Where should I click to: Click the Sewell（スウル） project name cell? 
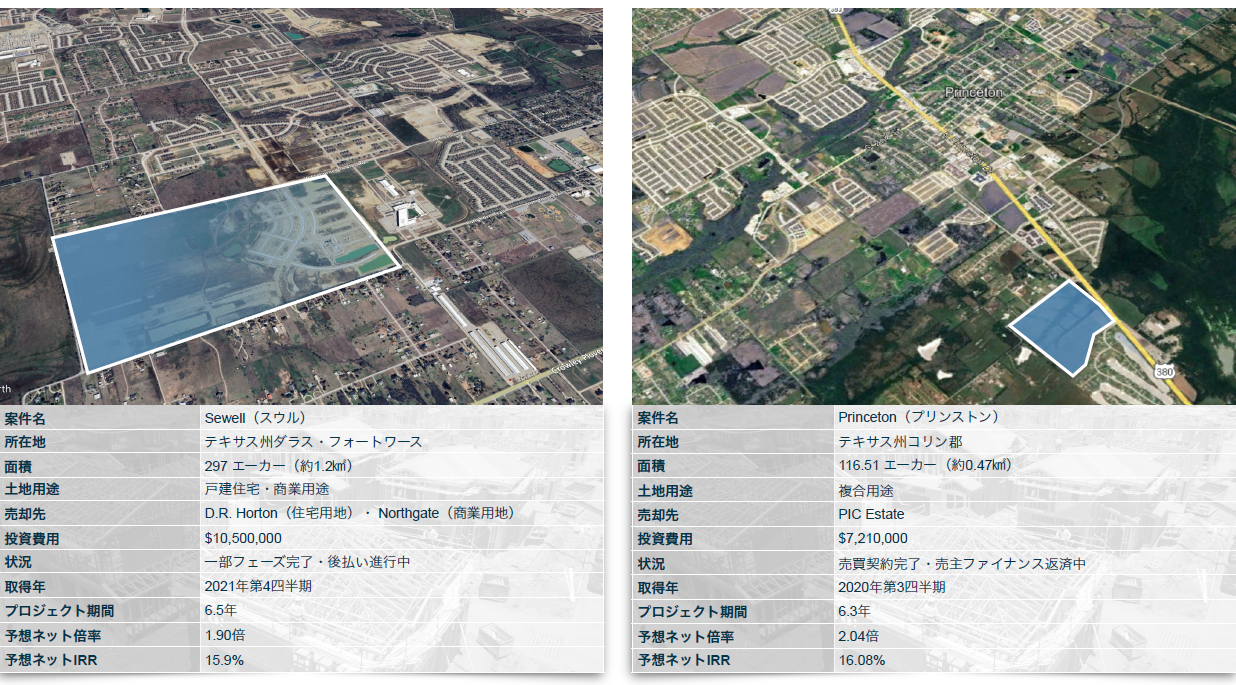255,417
